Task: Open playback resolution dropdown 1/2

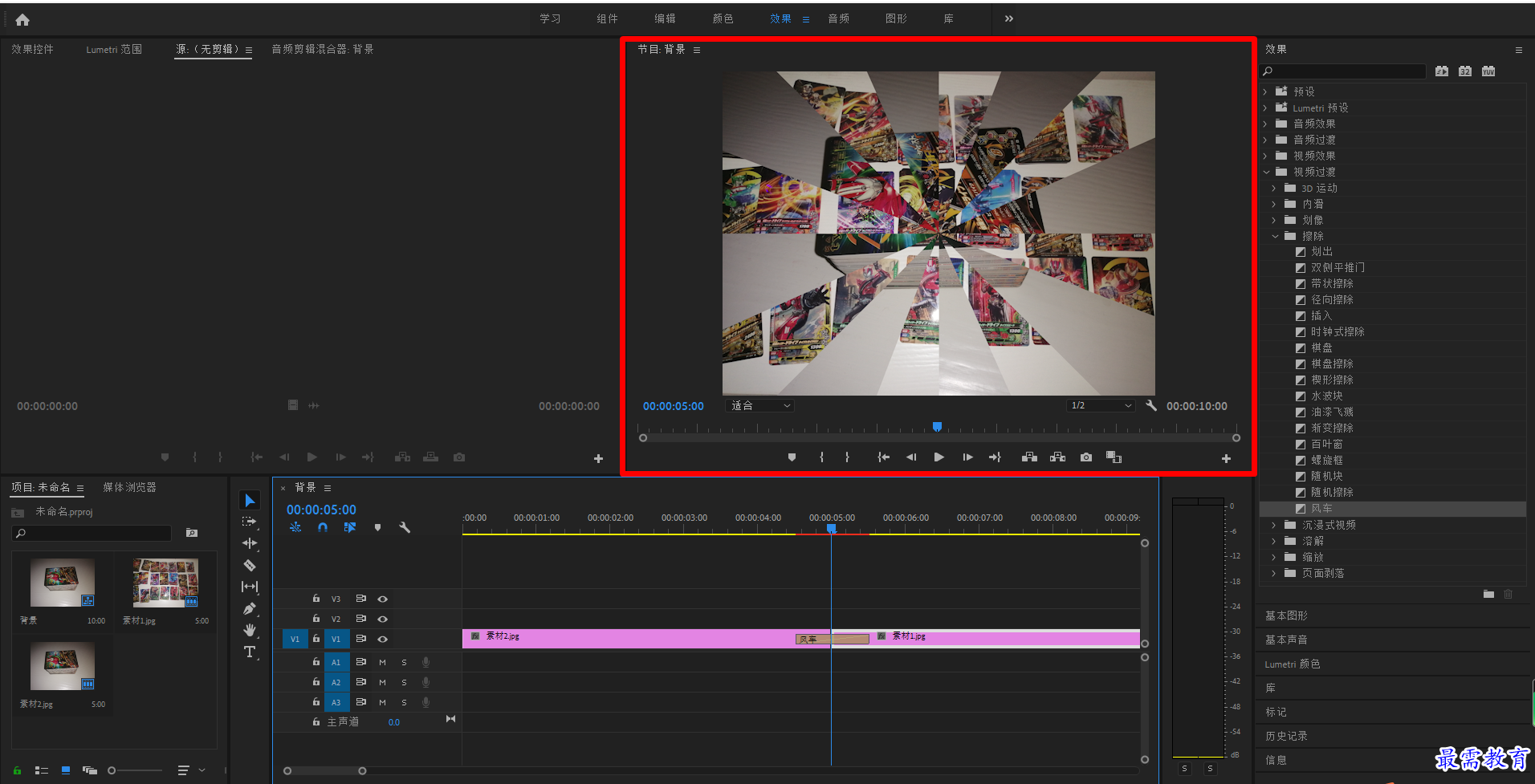Action: (x=1101, y=406)
